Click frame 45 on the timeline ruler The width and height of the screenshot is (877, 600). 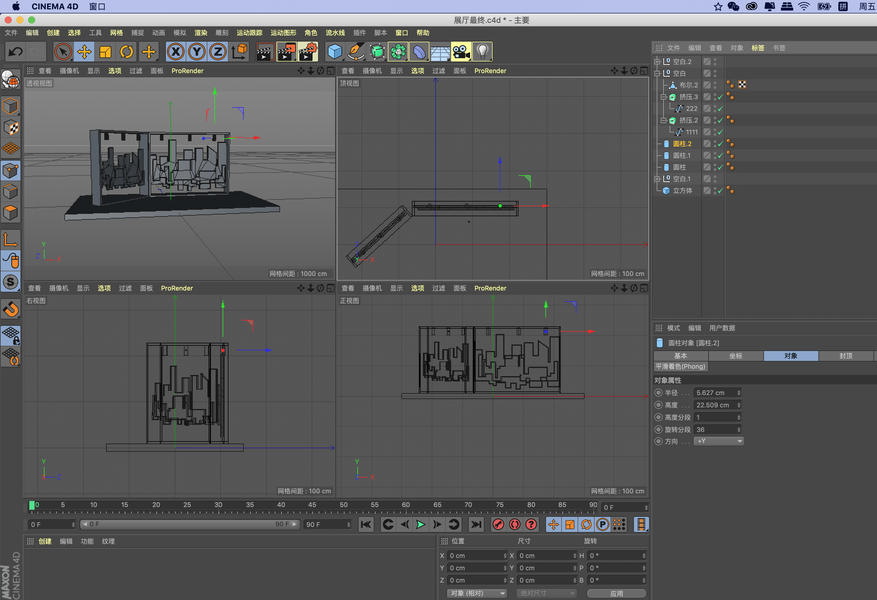coord(312,505)
